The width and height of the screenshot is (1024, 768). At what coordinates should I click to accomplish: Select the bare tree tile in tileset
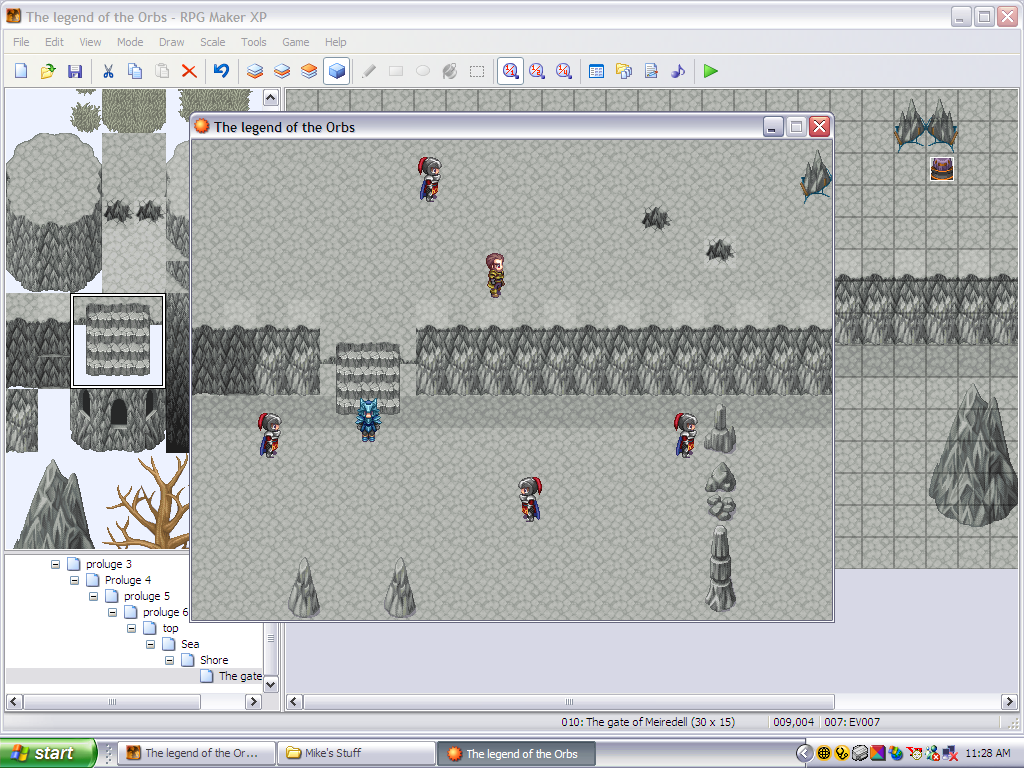pos(147,500)
